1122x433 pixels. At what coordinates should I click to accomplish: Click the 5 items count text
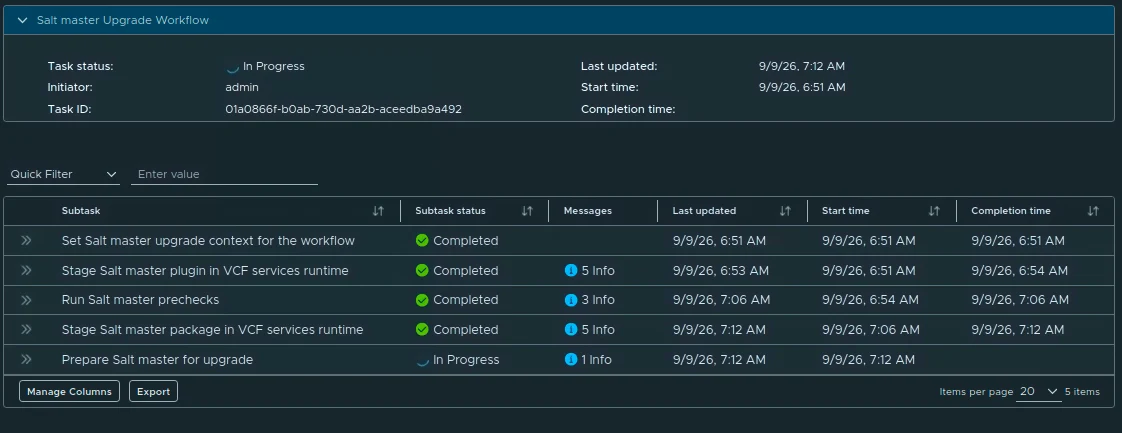coord(1082,391)
